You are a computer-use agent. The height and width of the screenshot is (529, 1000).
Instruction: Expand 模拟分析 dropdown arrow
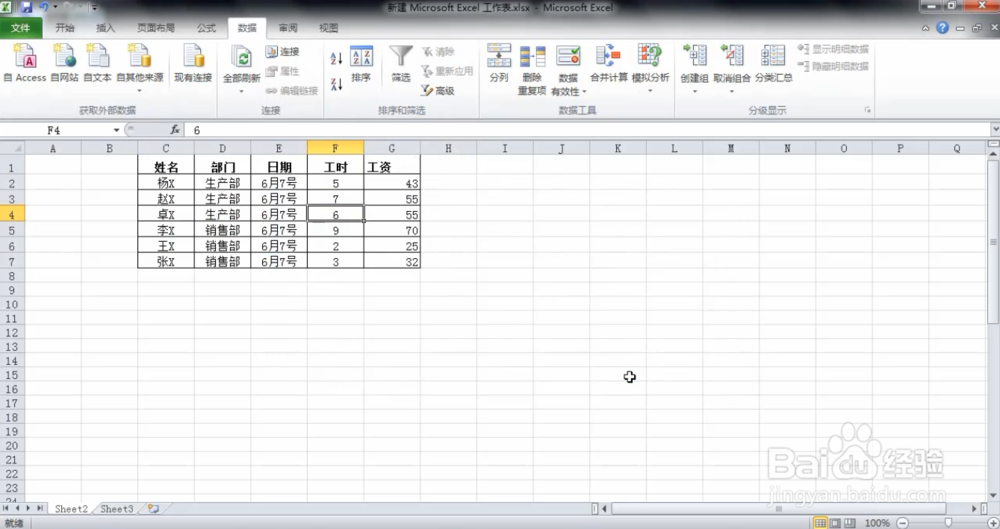pos(650,91)
